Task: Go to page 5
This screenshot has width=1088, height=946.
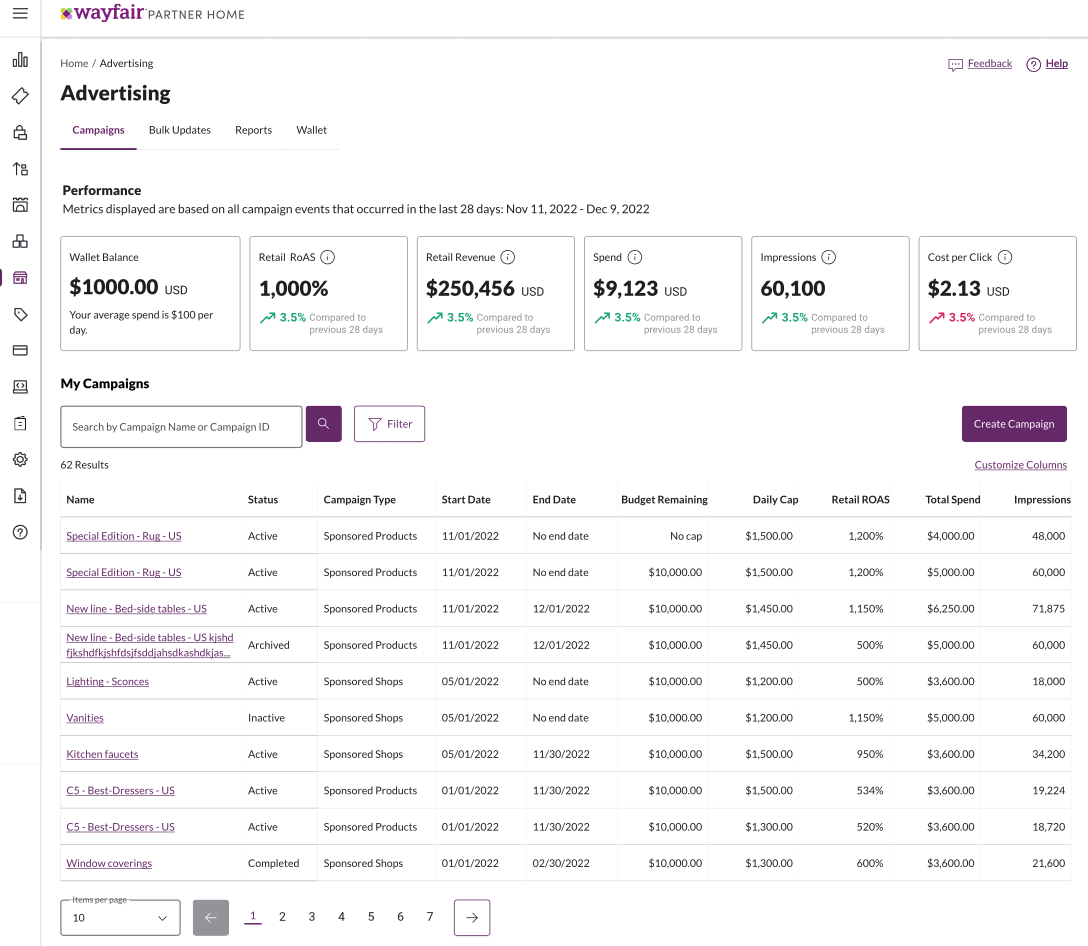Action: click(371, 917)
